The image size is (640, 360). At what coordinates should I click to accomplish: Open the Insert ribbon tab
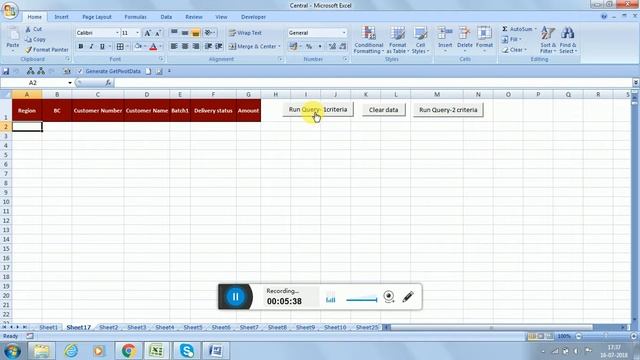click(61, 17)
